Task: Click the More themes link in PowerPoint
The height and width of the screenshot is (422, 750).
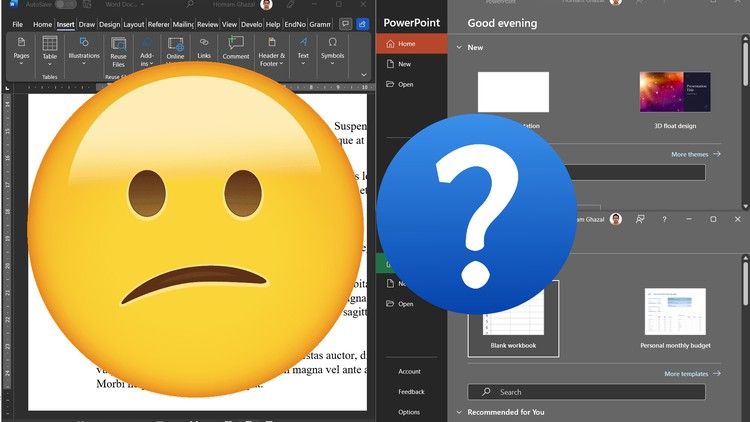Action: pyautogui.click(x=696, y=154)
